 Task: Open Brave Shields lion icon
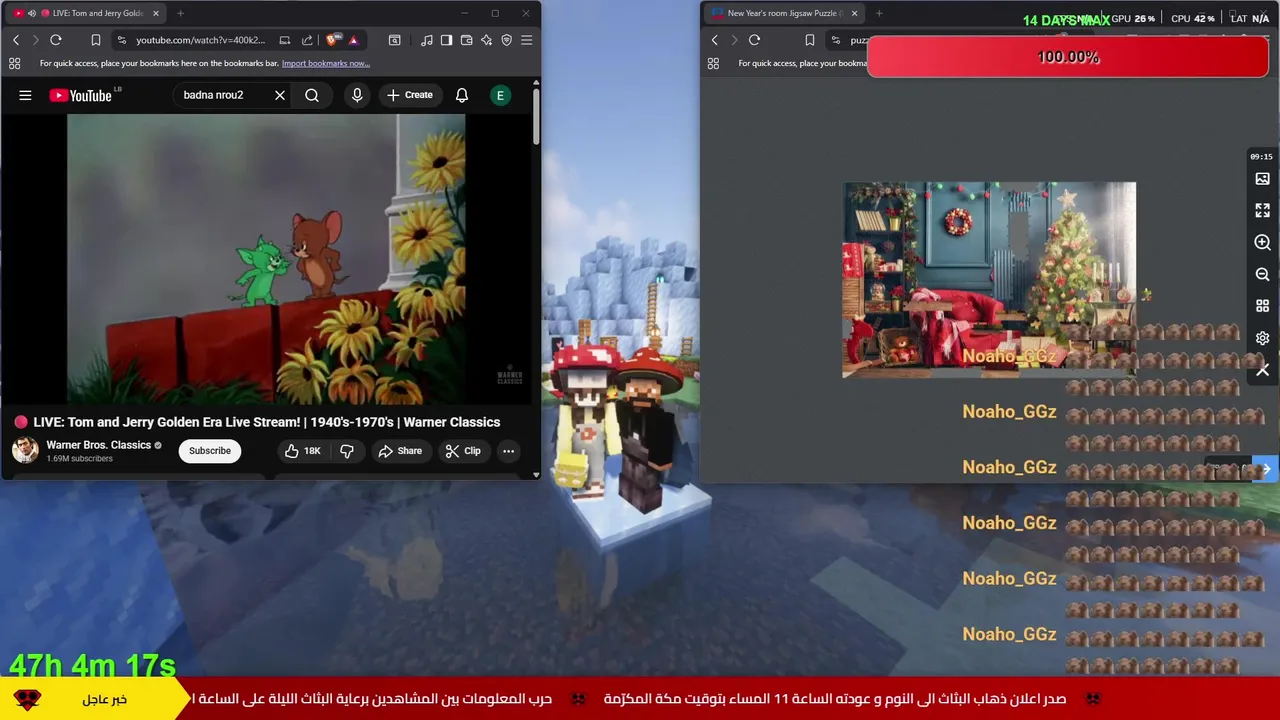(333, 40)
